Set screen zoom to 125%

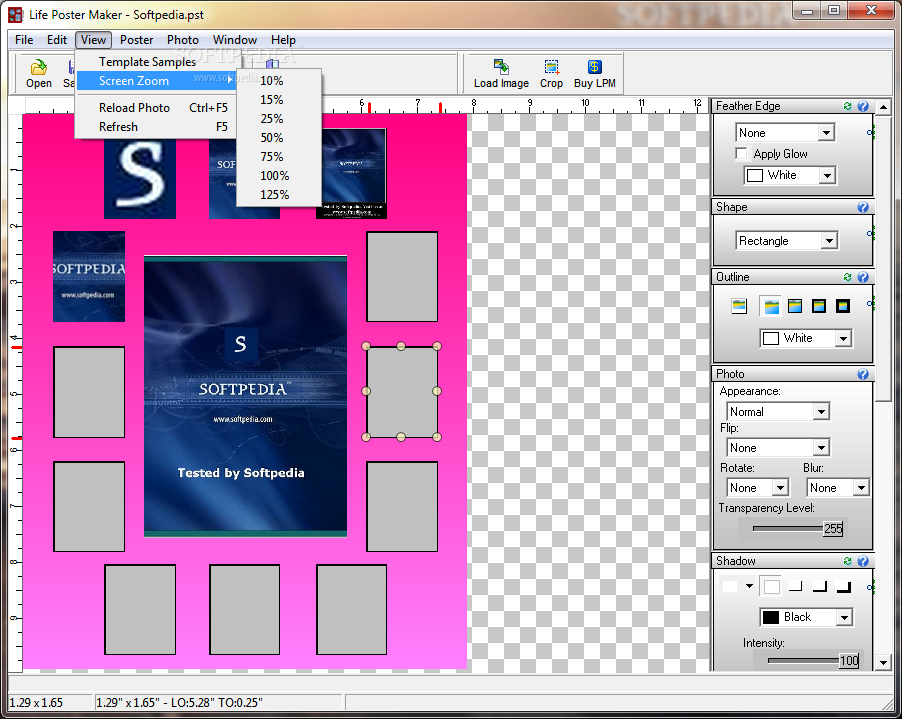[x=278, y=194]
